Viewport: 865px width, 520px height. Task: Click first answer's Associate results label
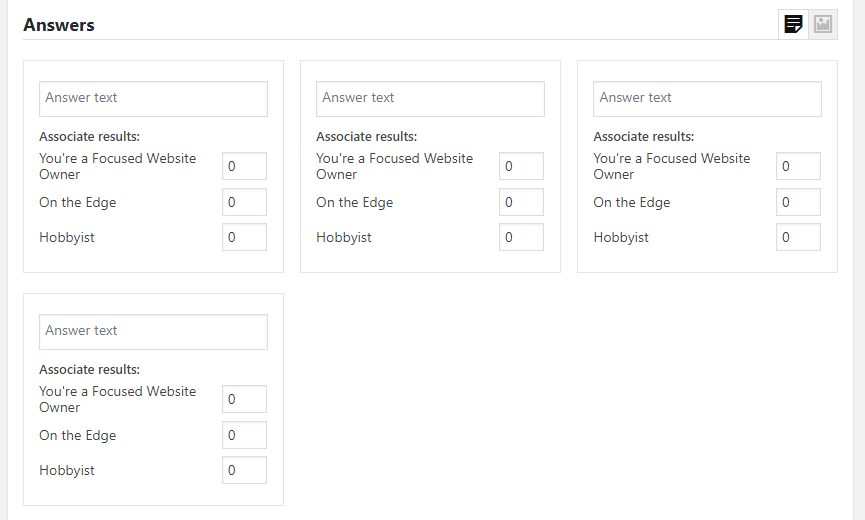[x=89, y=137]
